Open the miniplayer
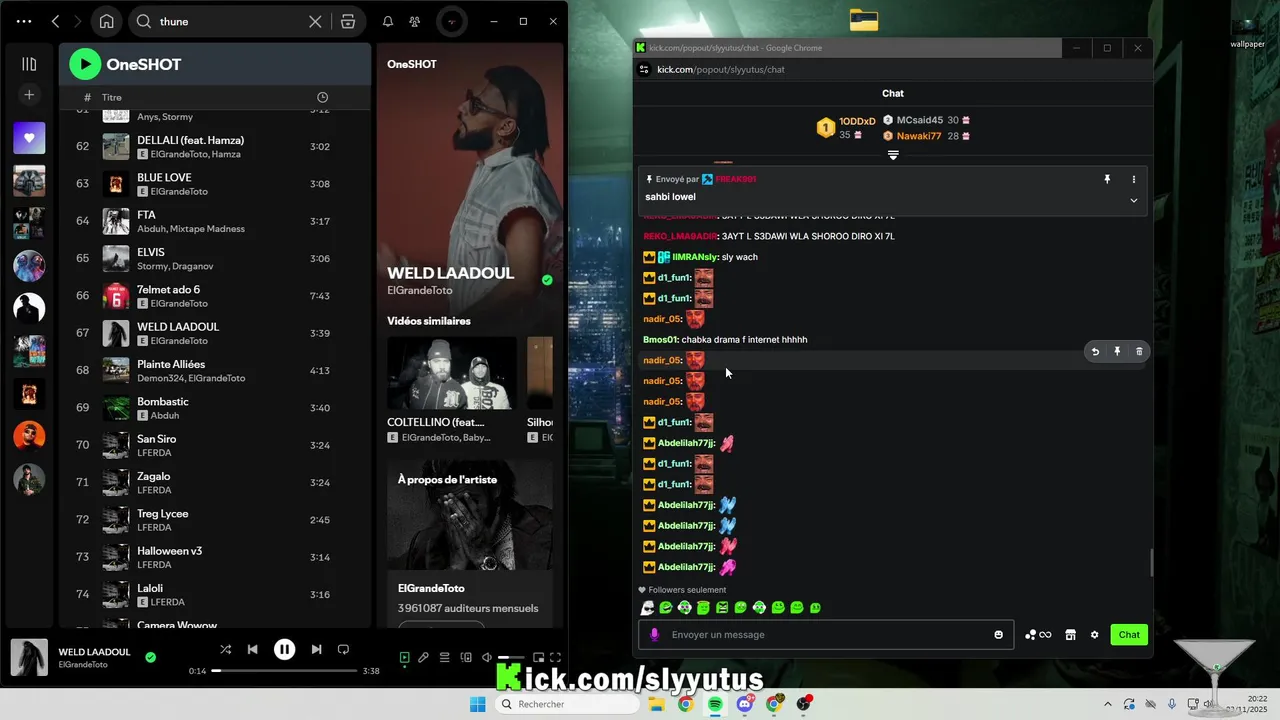 (538, 657)
